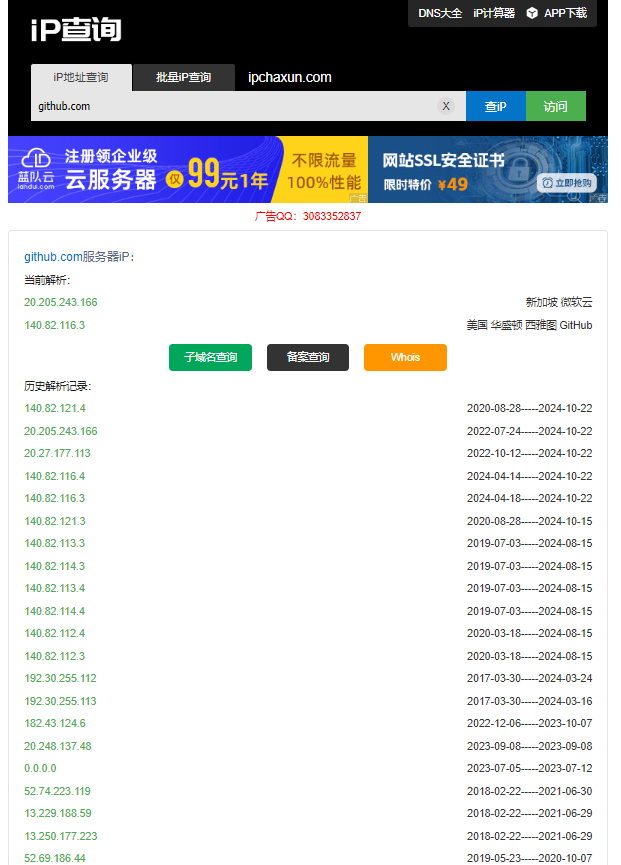Open history IP 20.205.243.166 dated 2022-07-24
The height and width of the screenshot is (865, 621).
click(x=61, y=431)
